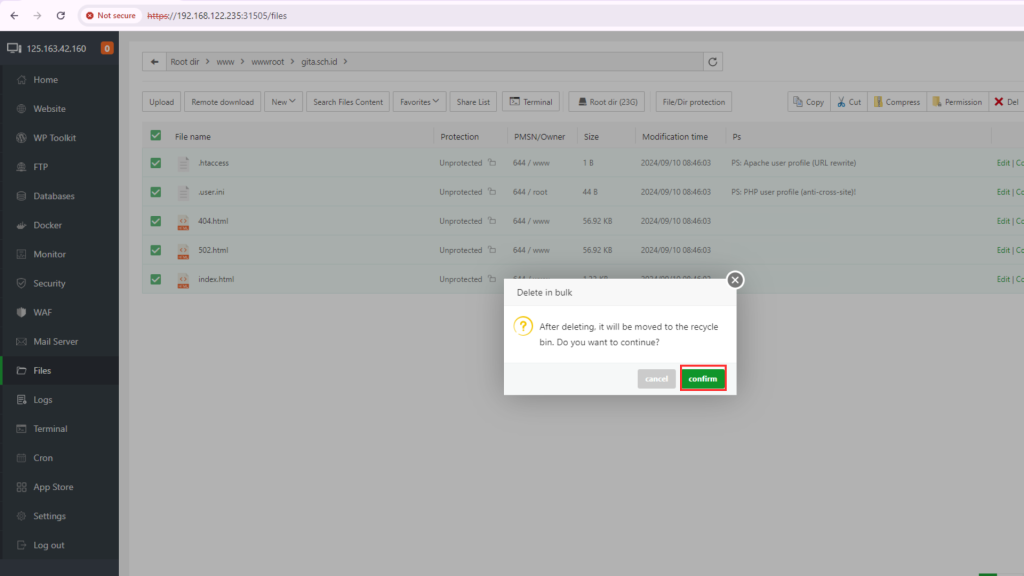The width and height of the screenshot is (1024, 576).
Task: Click the Compress toolbar button
Action: click(896, 102)
